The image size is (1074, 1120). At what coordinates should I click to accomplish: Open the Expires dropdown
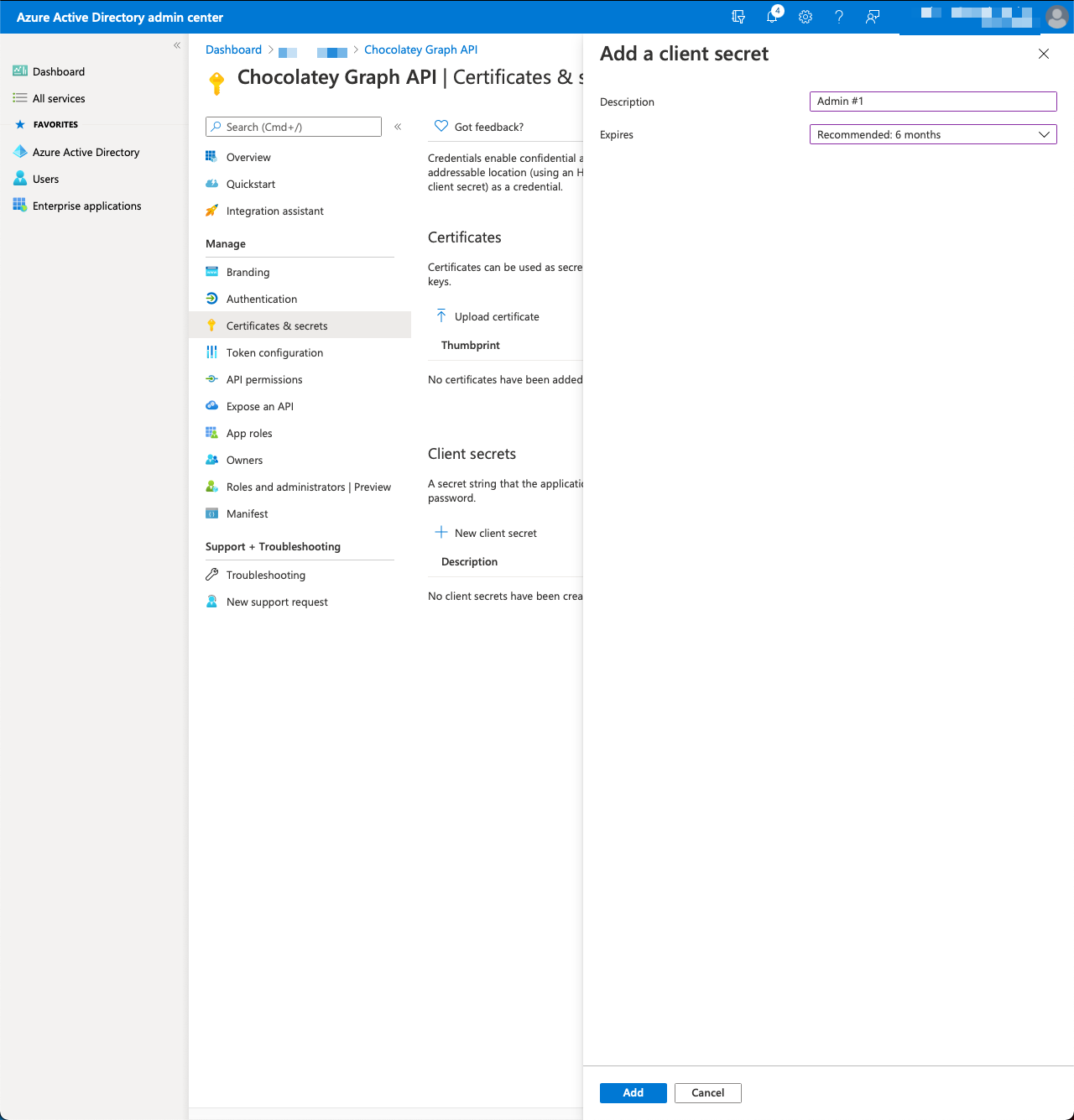(x=933, y=134)
